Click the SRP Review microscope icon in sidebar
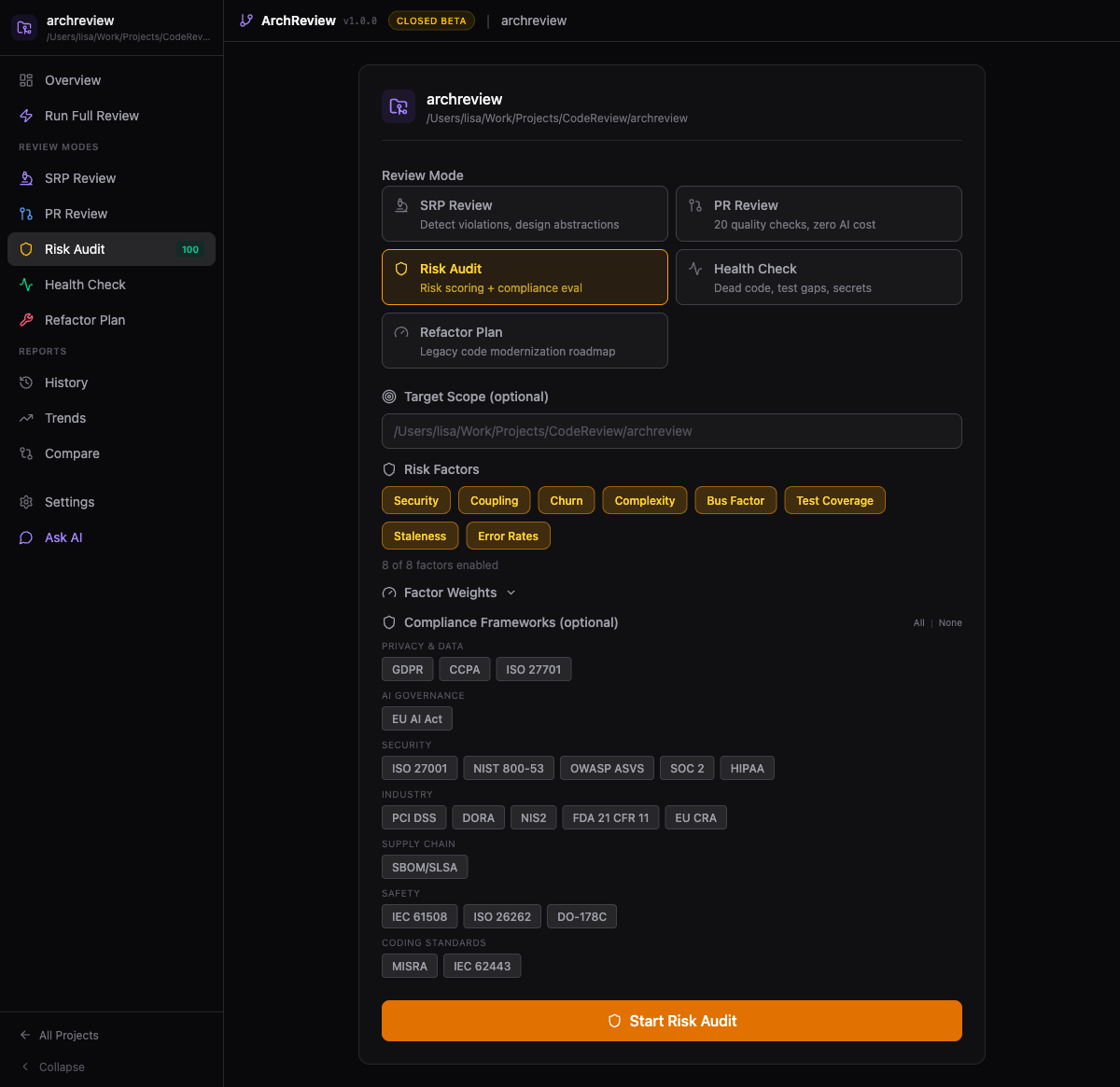 (26, 178)
